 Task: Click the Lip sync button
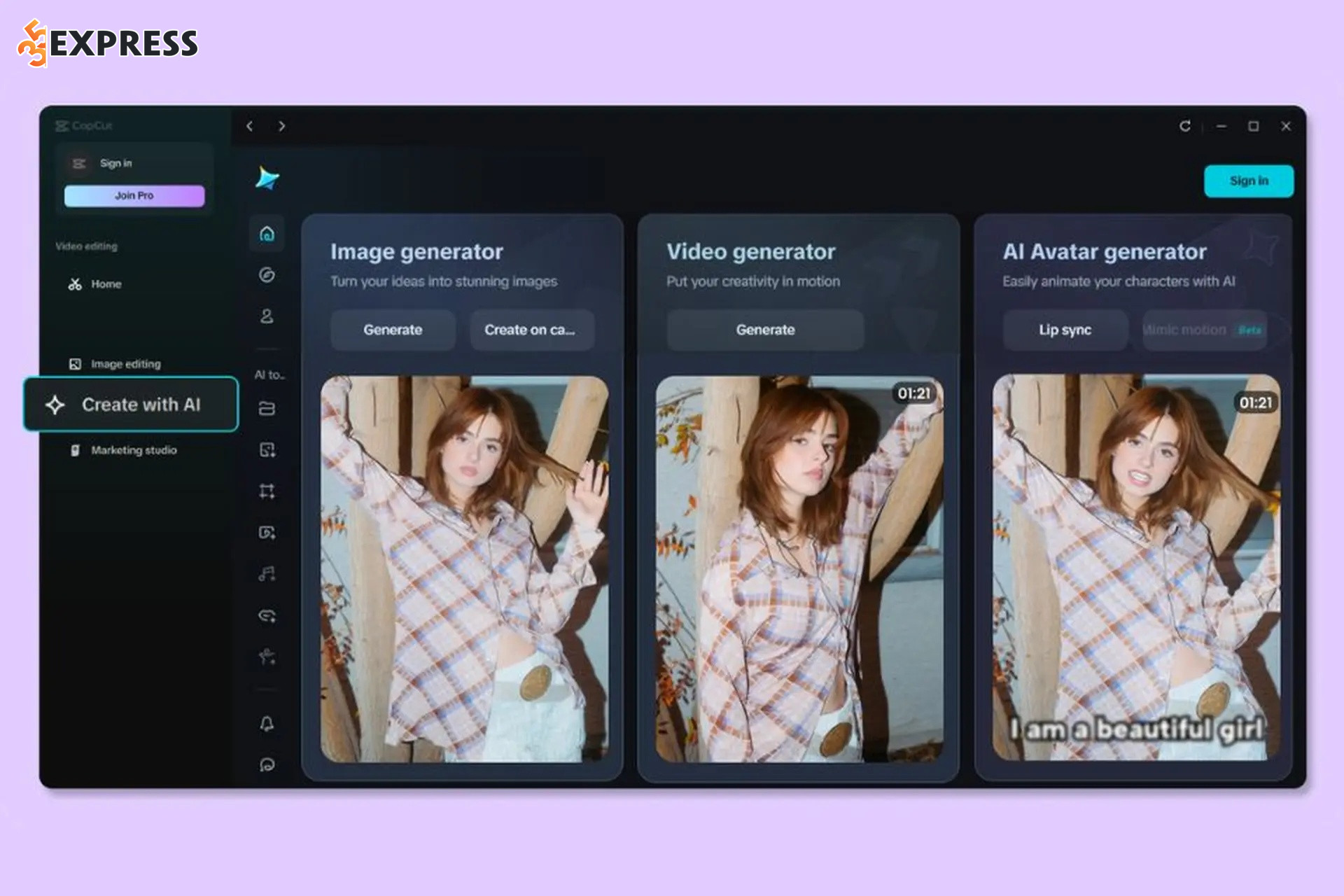pos(1065,330)
